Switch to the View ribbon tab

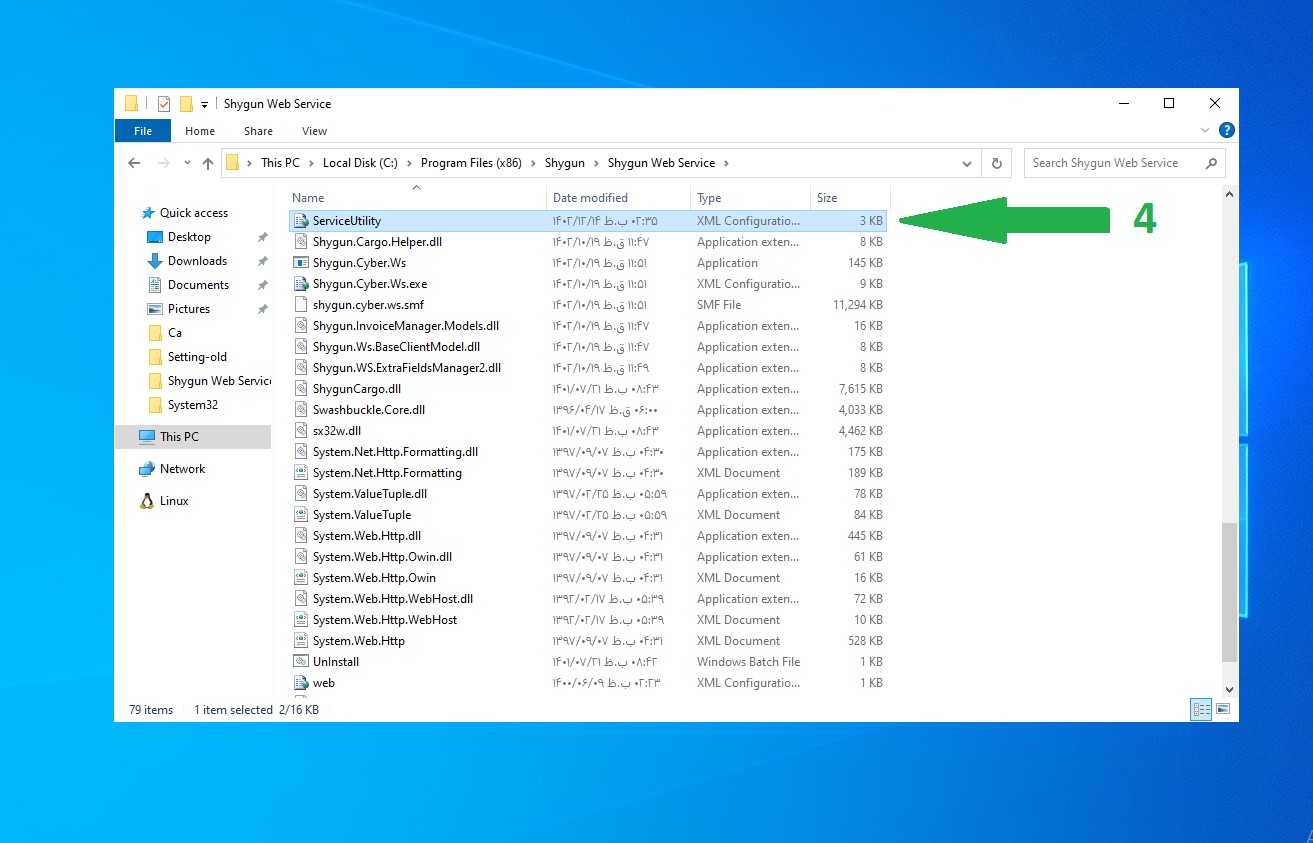point(314,131)
